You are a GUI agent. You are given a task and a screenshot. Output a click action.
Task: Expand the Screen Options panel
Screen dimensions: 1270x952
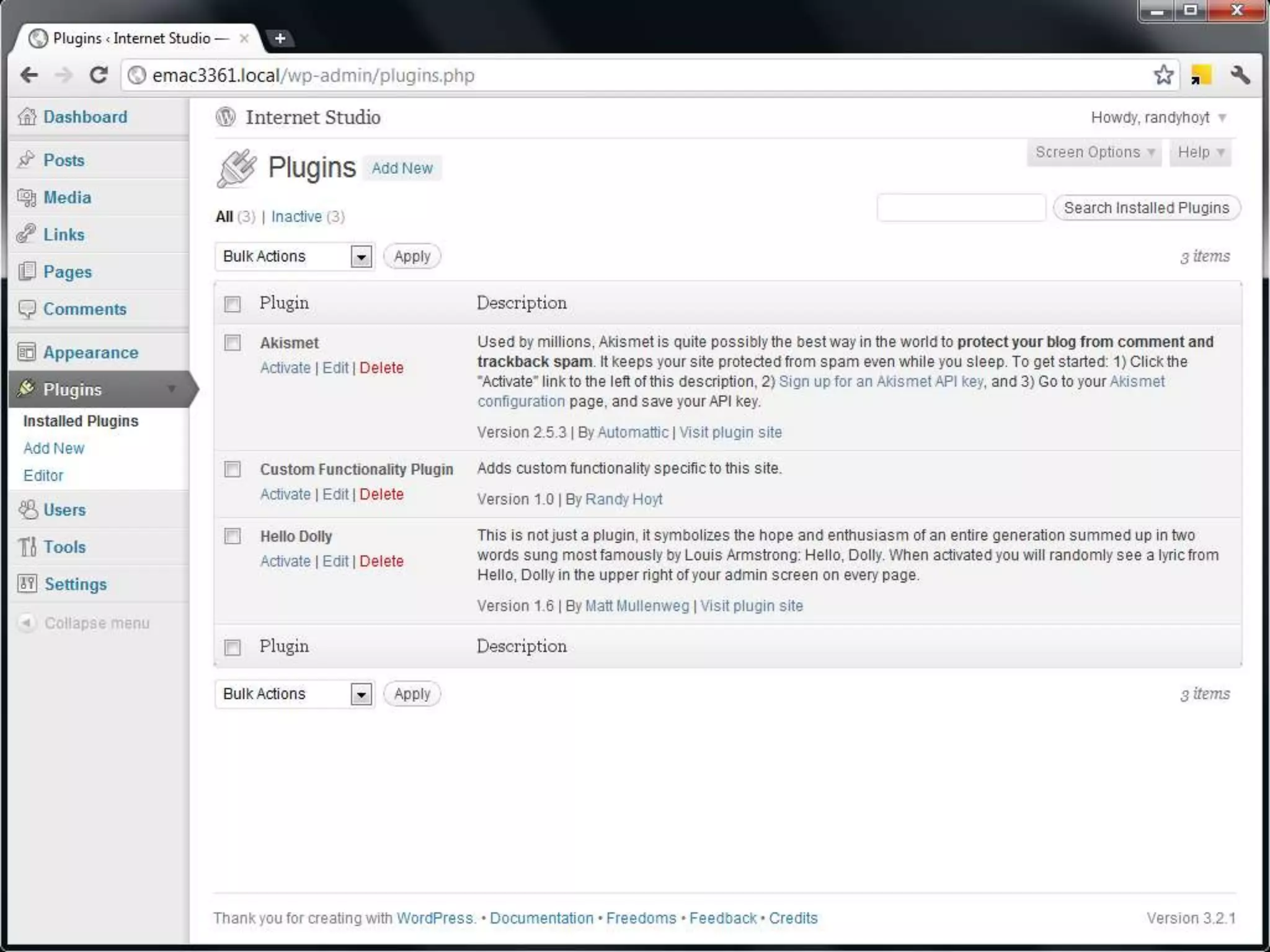pos(1095,152)
